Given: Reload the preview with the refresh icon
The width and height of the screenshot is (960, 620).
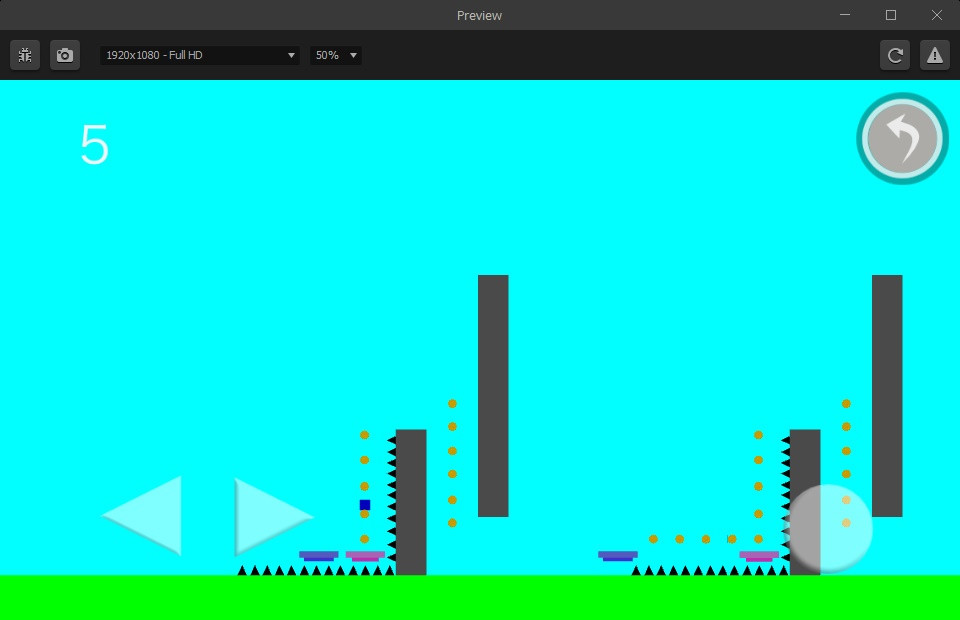Looking at the screenshot, I should (x=894, y=55).
